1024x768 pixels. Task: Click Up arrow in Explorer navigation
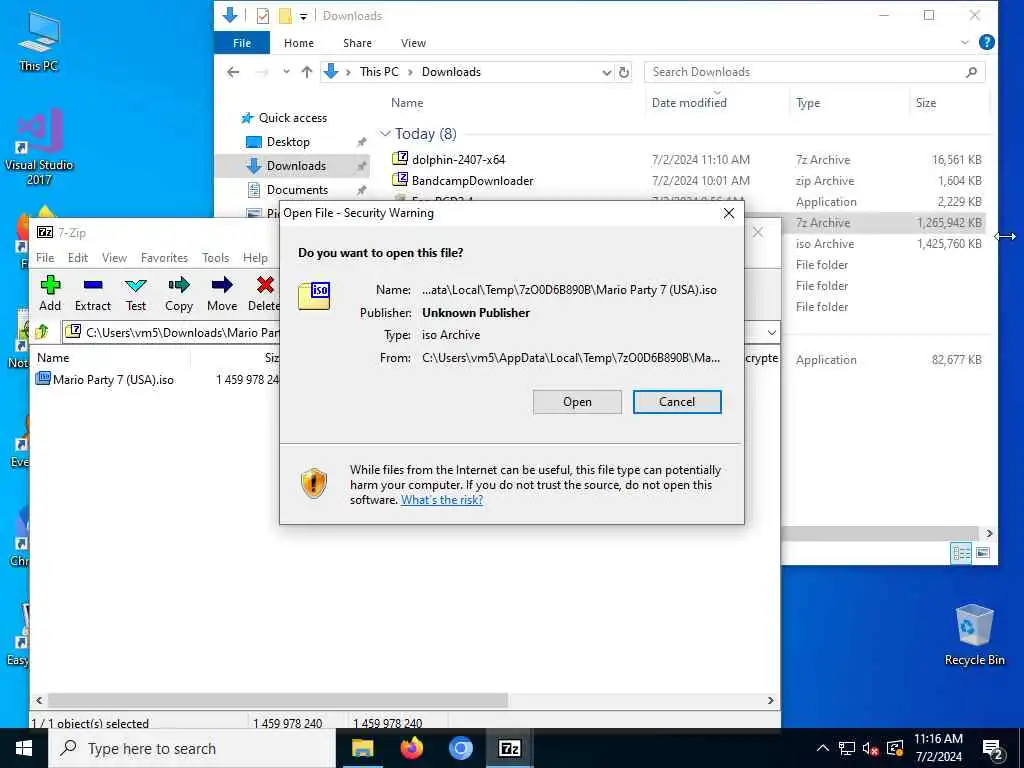tap(306, 72)
